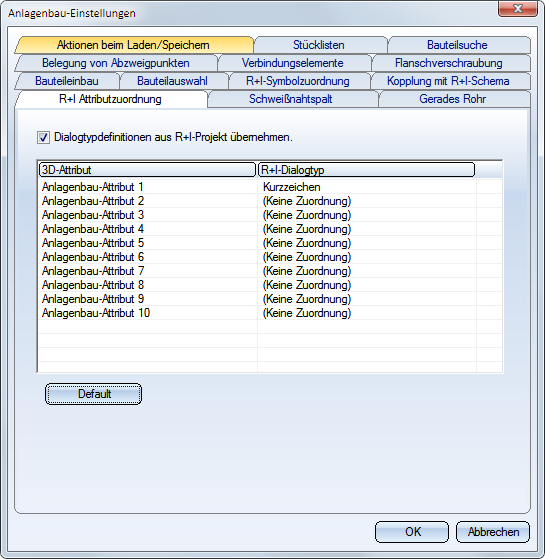Screen dimensions: 545x559
Task: Select the R+I-Symbolzuordnung tab
Action: 298,81
